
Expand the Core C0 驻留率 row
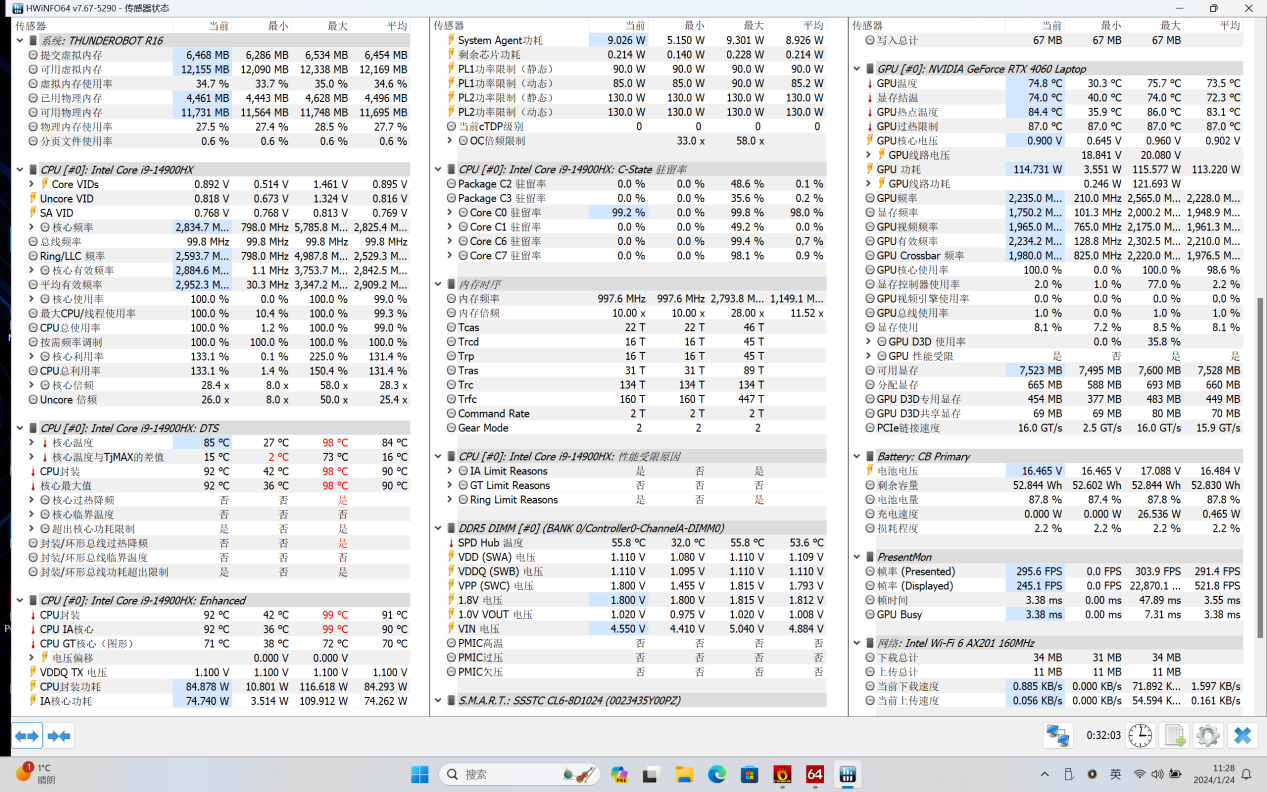450,213
